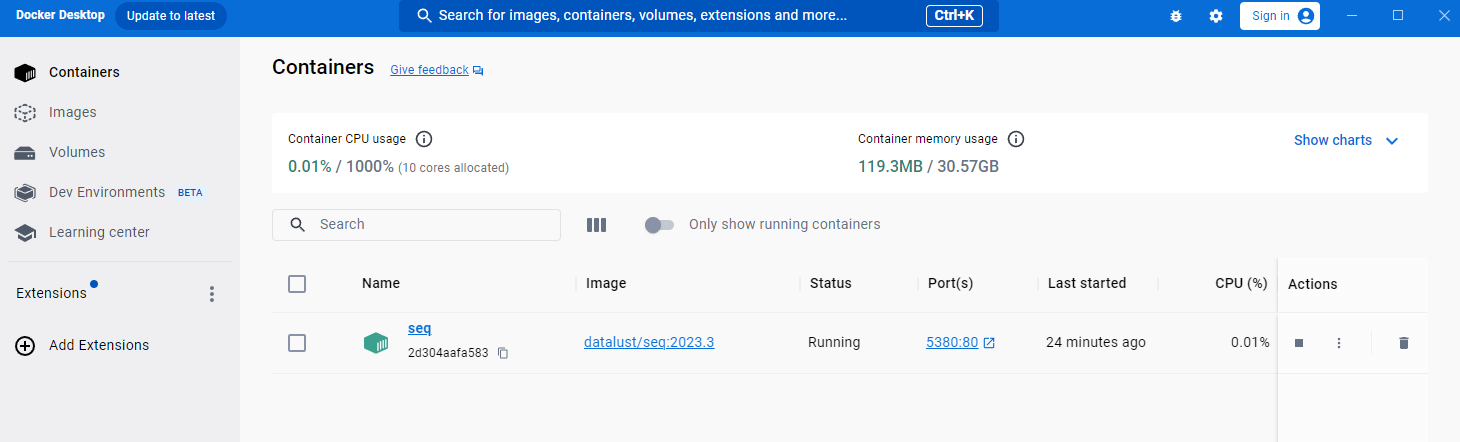Open datalust/seq:2023.3 image link
Viewport: 1460px width, 442px height.
tap(649, 342)
